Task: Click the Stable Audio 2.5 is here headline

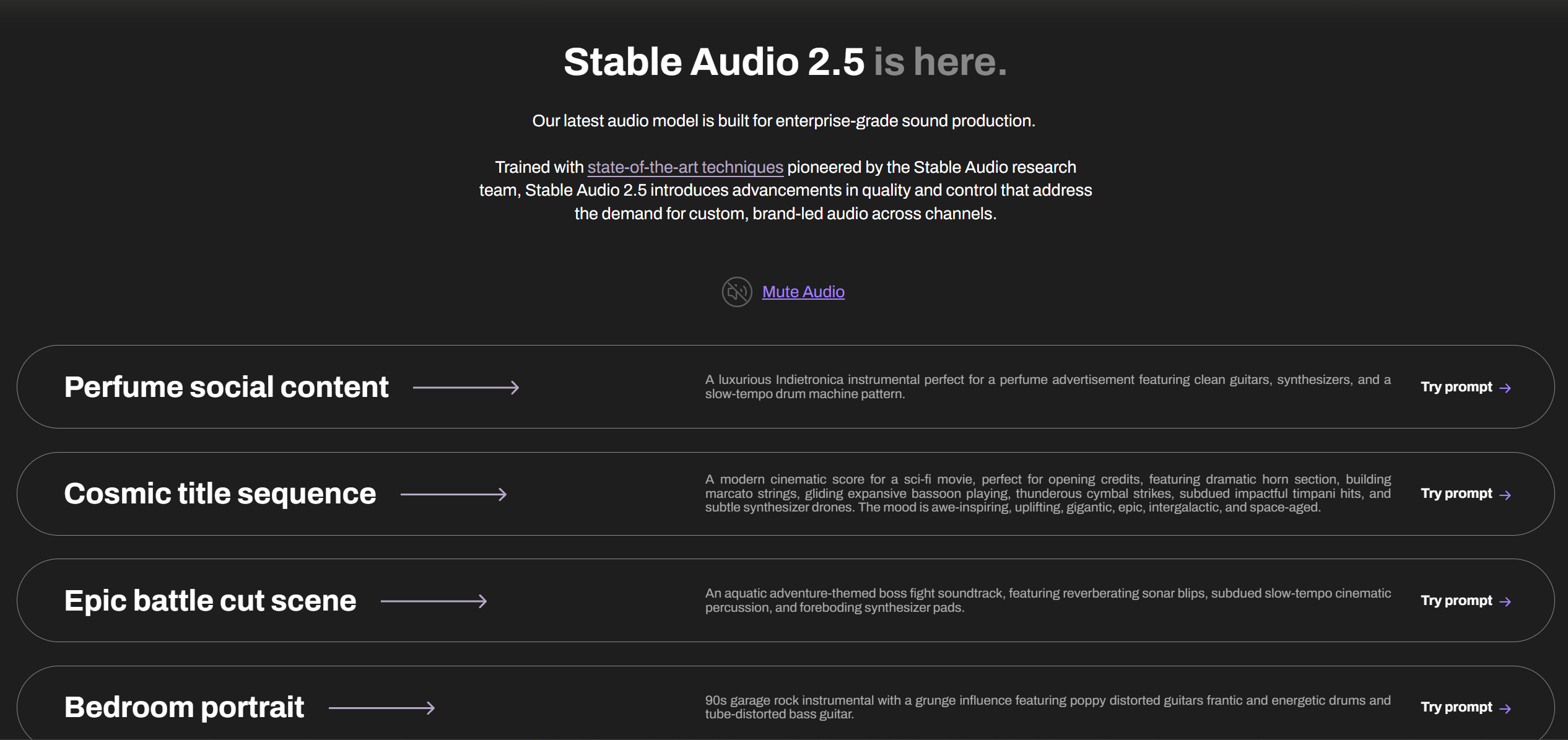Action: click(x=785, y=62)
